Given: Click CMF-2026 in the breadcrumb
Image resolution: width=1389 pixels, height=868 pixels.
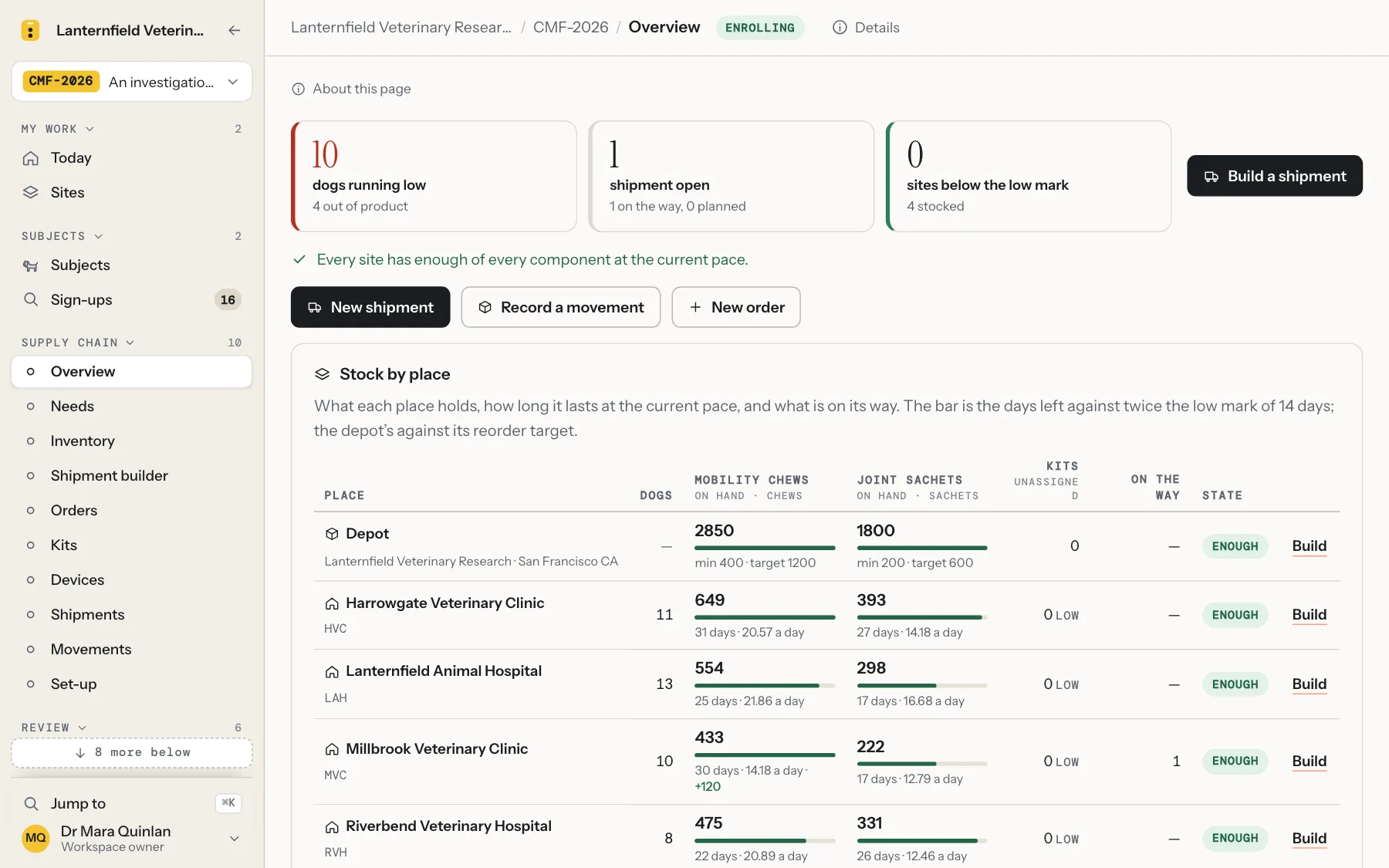Looking at the screenshot, I should click(x=571, y=28).
